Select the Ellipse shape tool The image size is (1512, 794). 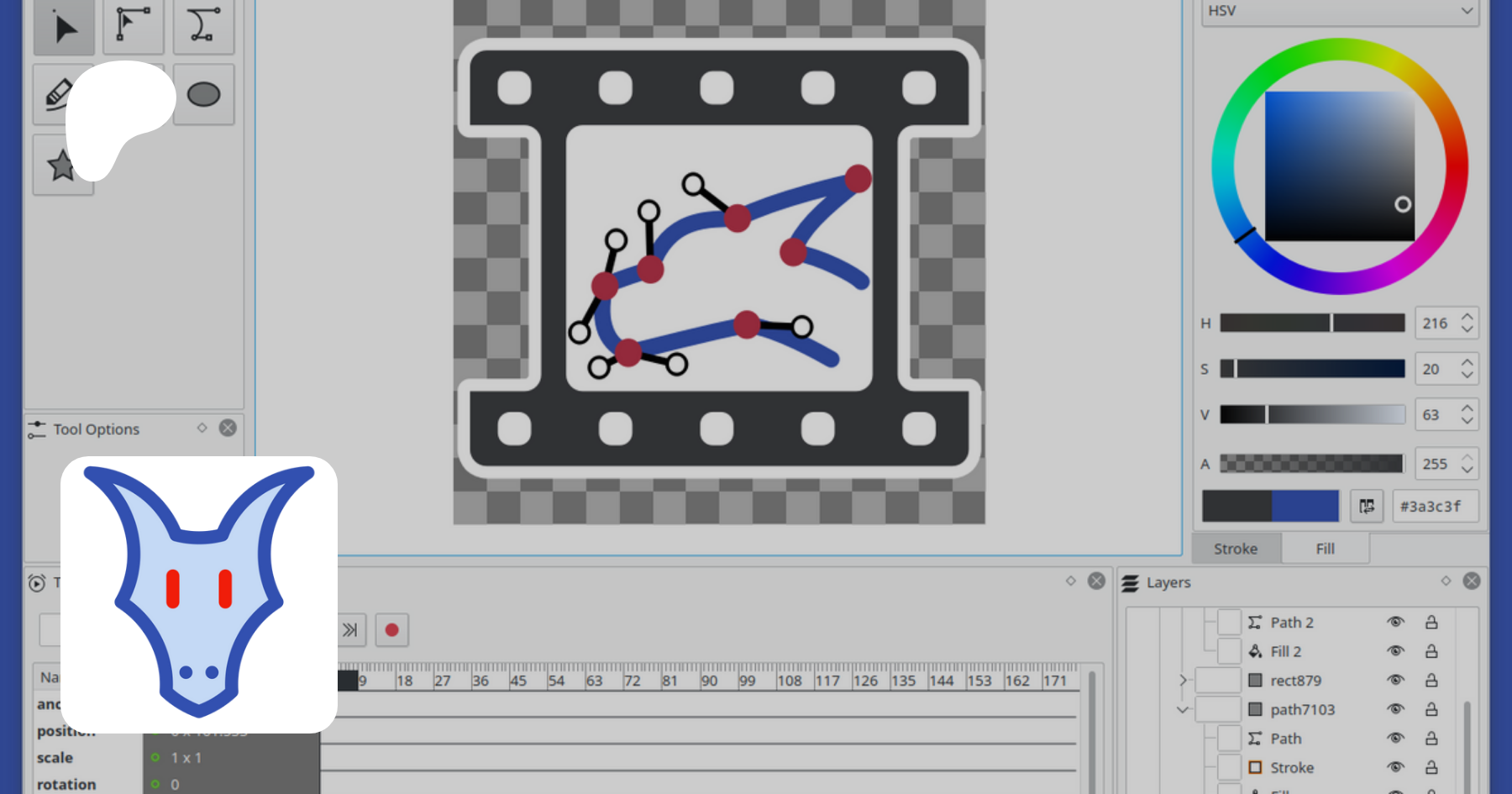203,95
